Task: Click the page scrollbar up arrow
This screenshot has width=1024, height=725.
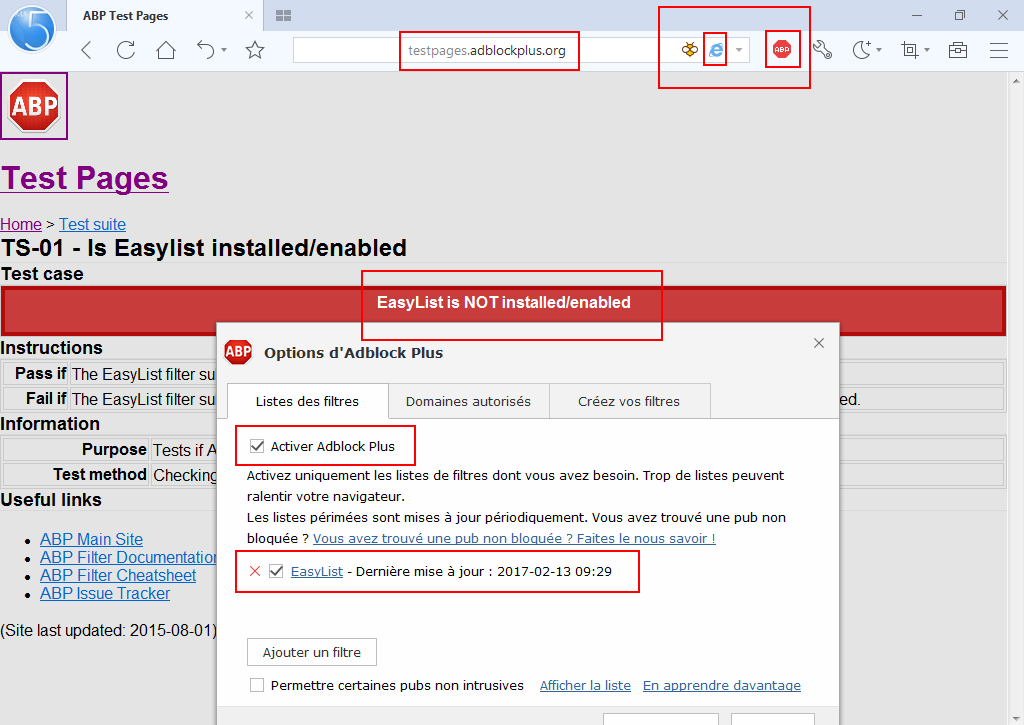Action: click(x=1016, y=81)
